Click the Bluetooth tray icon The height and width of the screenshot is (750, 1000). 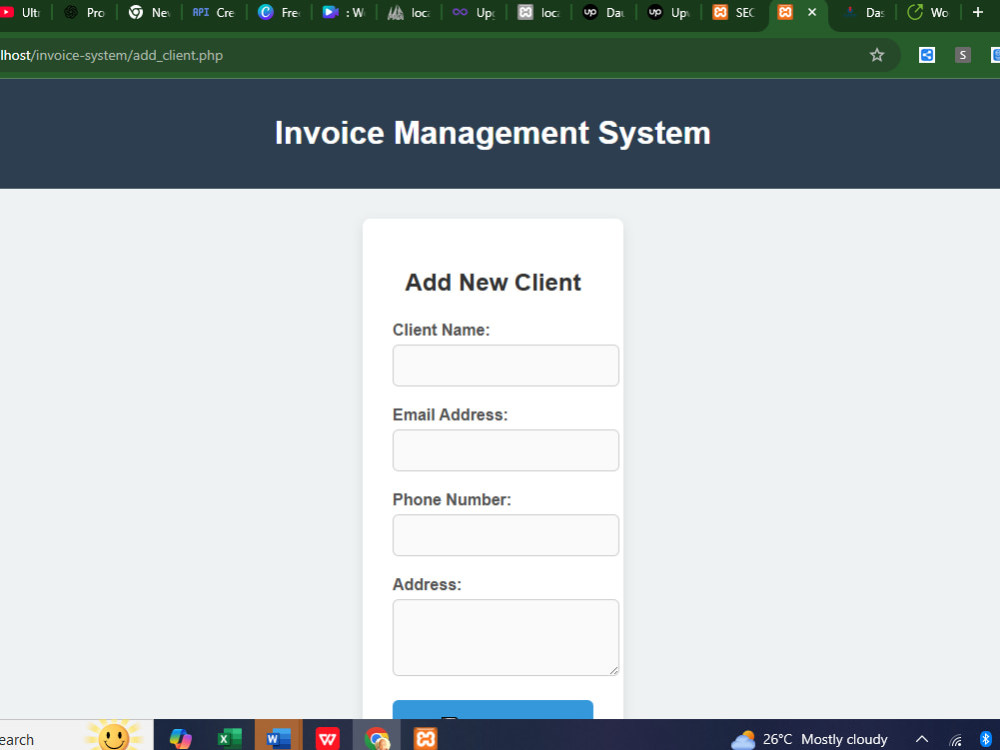pyautogui.click(x=985, y=739)
